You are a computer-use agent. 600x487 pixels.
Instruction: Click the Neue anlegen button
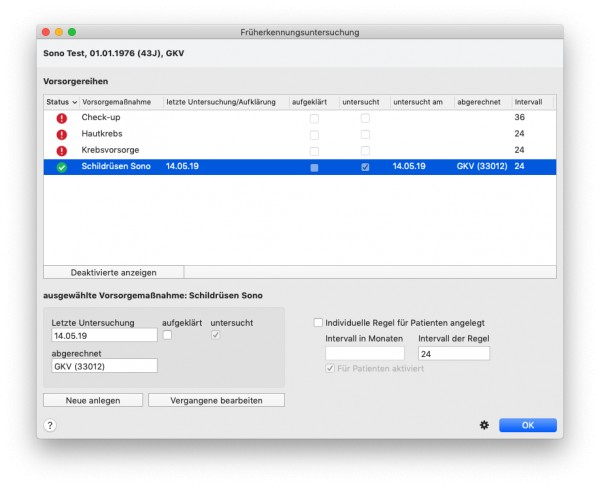click(93, 400)
